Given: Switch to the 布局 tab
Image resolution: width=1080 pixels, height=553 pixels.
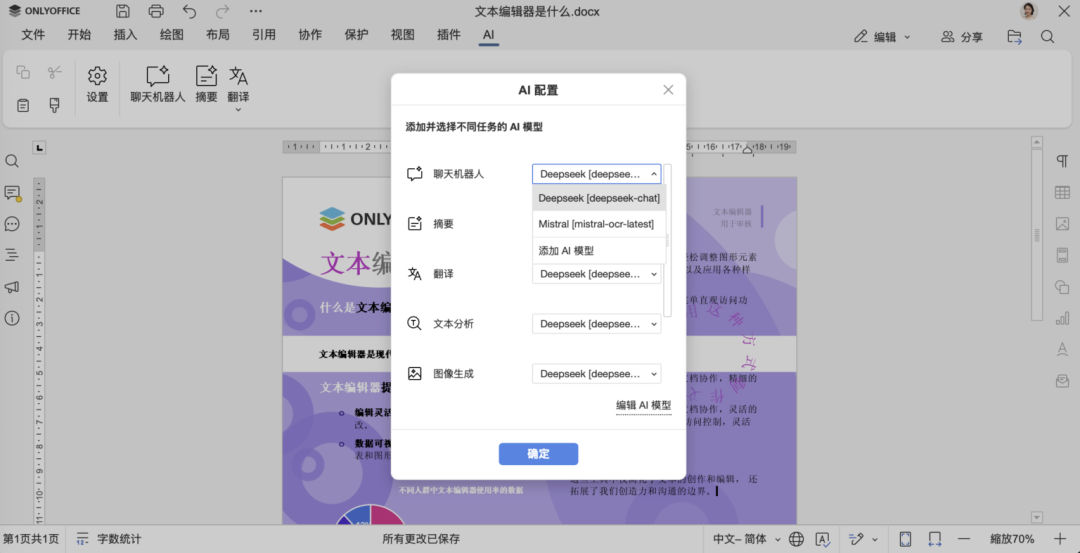Looking at the screenshot, I should coord(218,35).
